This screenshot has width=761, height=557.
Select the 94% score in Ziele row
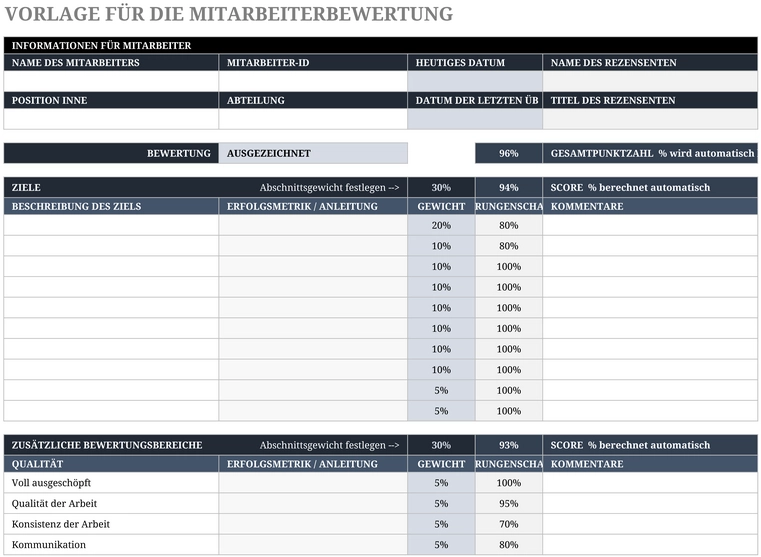[x=509, y=187]
